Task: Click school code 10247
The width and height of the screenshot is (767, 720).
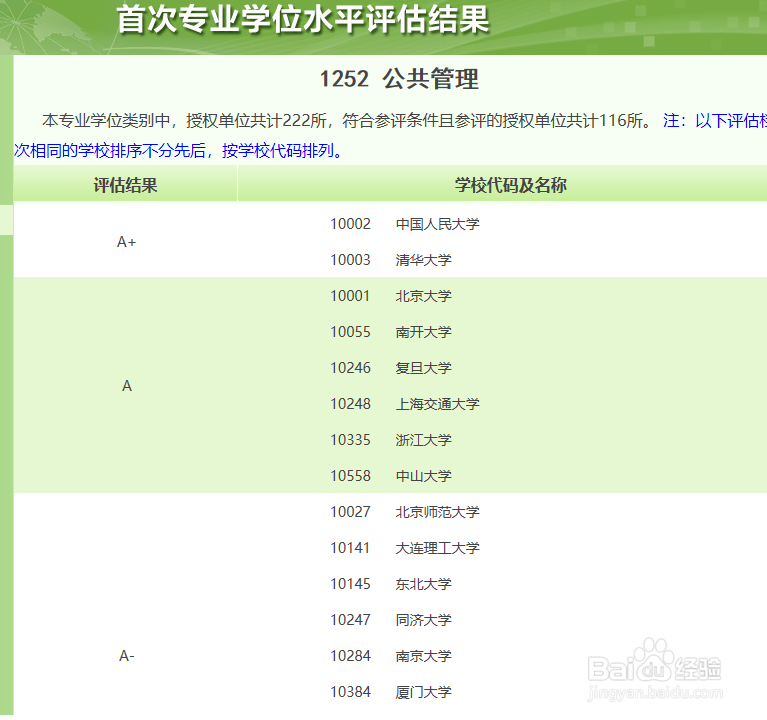Action: [x=350, y=620]
